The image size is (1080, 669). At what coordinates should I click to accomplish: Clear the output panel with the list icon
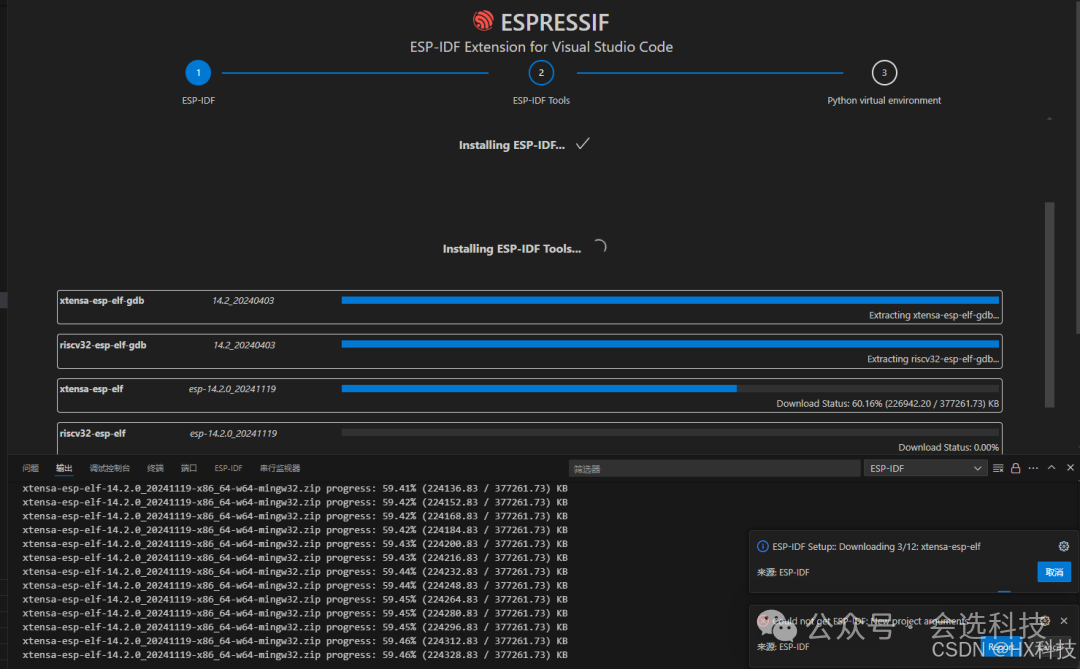pos(998,469)
